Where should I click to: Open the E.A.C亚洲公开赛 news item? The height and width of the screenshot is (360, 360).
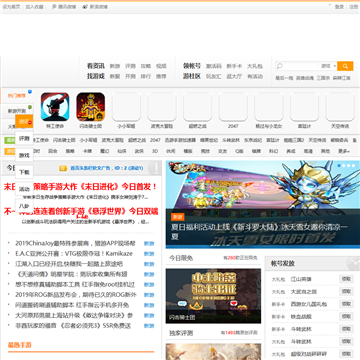tap(74, 253)
